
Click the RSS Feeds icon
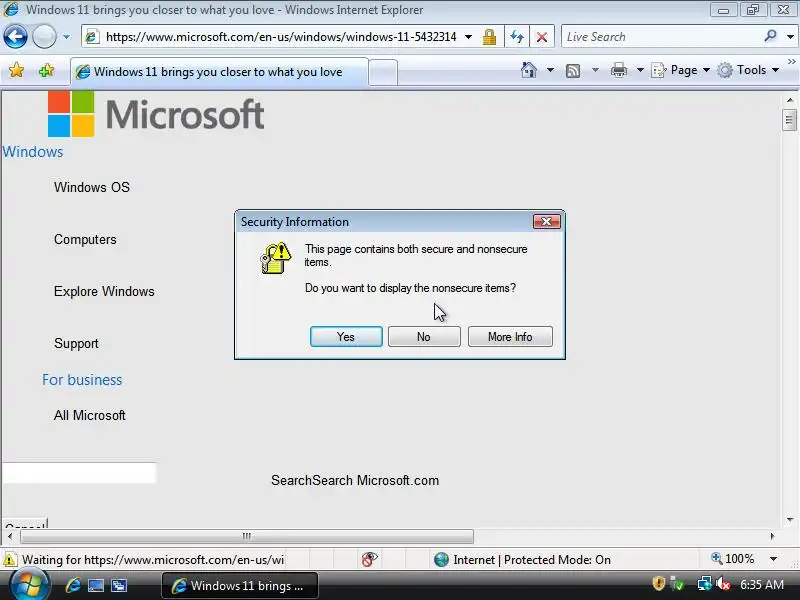click(x=573, y=70)
